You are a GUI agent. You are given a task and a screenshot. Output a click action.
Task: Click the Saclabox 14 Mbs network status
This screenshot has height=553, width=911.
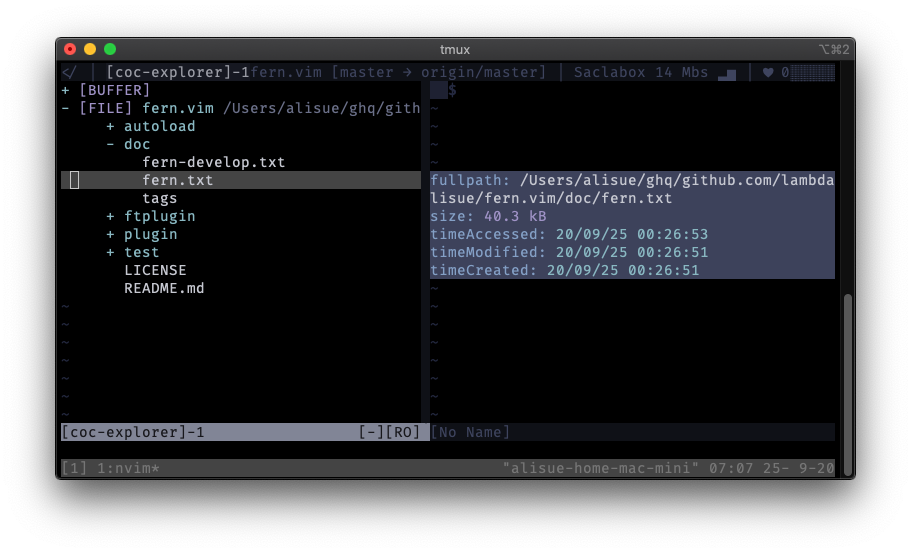[641, 73]
